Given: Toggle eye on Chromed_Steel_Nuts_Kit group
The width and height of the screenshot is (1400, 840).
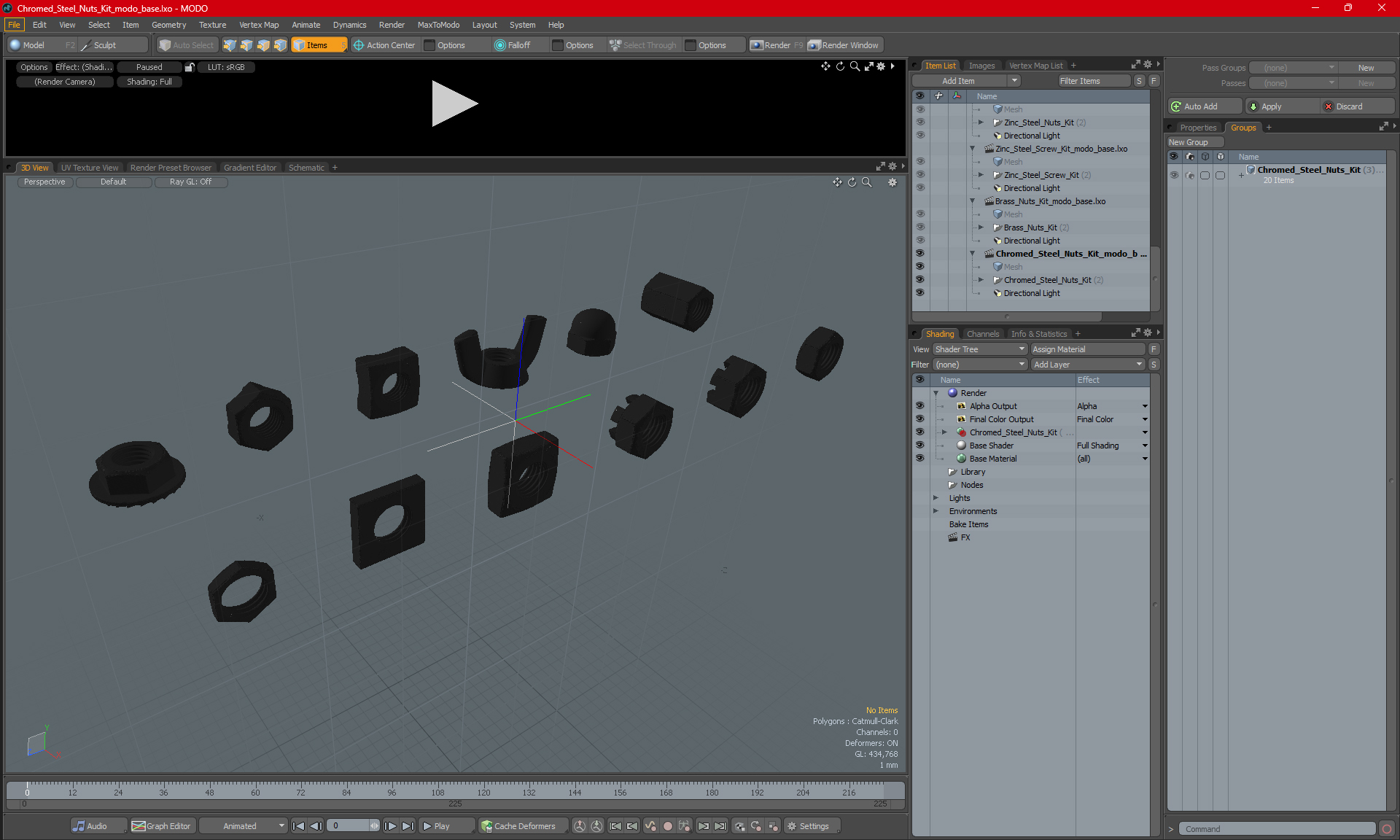Looking at the screenshot, I should pyautogui.click(x=1174, y=175).
